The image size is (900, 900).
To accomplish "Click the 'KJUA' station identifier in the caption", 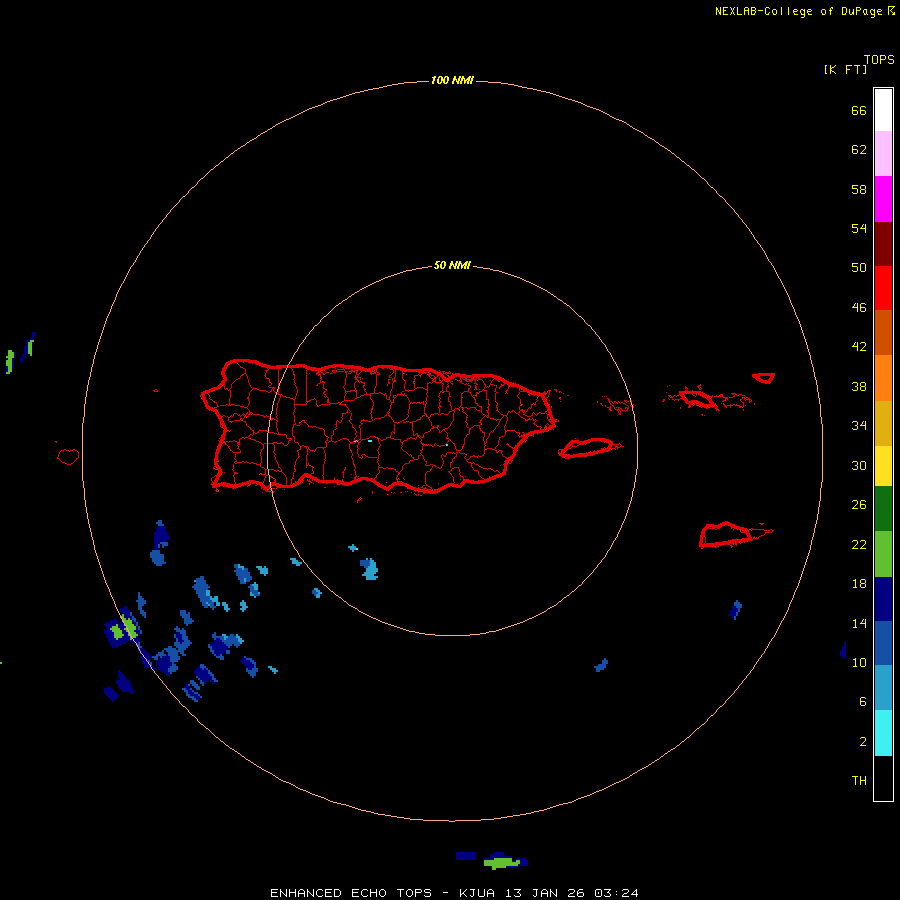I will [x=478, y=893].
